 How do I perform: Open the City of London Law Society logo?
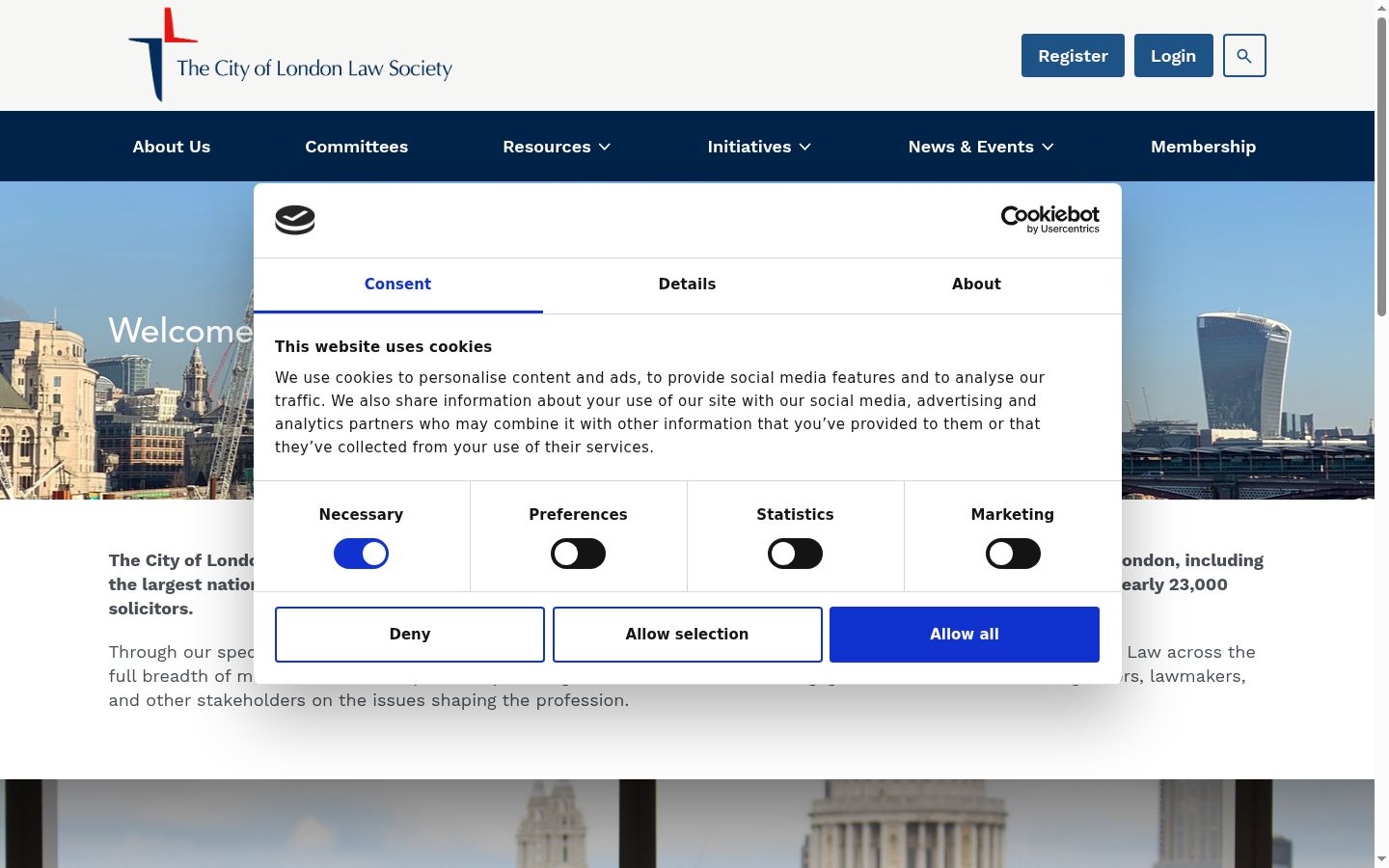pyautogui.click(x=290, y=55)
